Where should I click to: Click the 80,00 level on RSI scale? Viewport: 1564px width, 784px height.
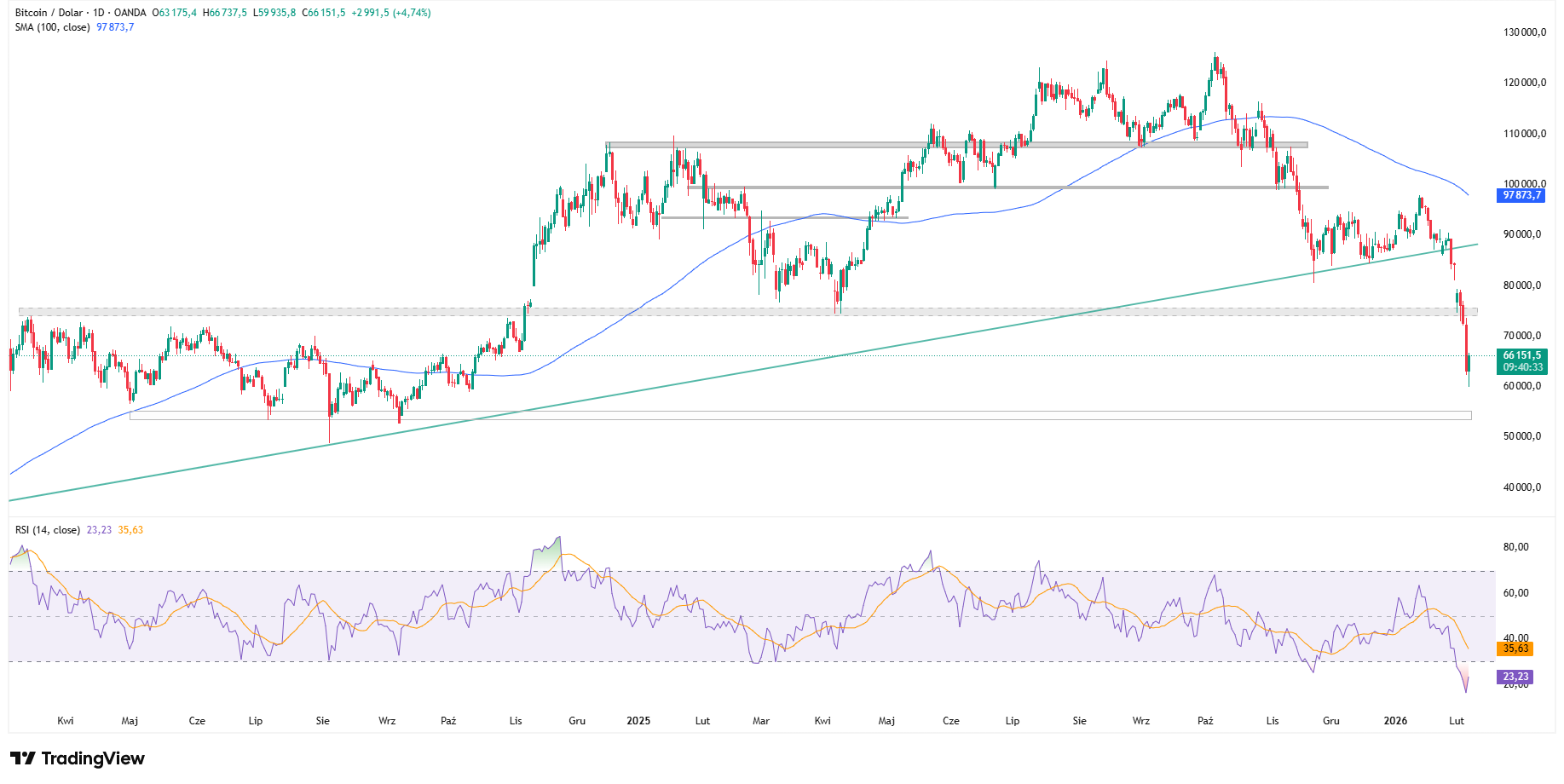pyautogui.click(x=1516, y=547)
